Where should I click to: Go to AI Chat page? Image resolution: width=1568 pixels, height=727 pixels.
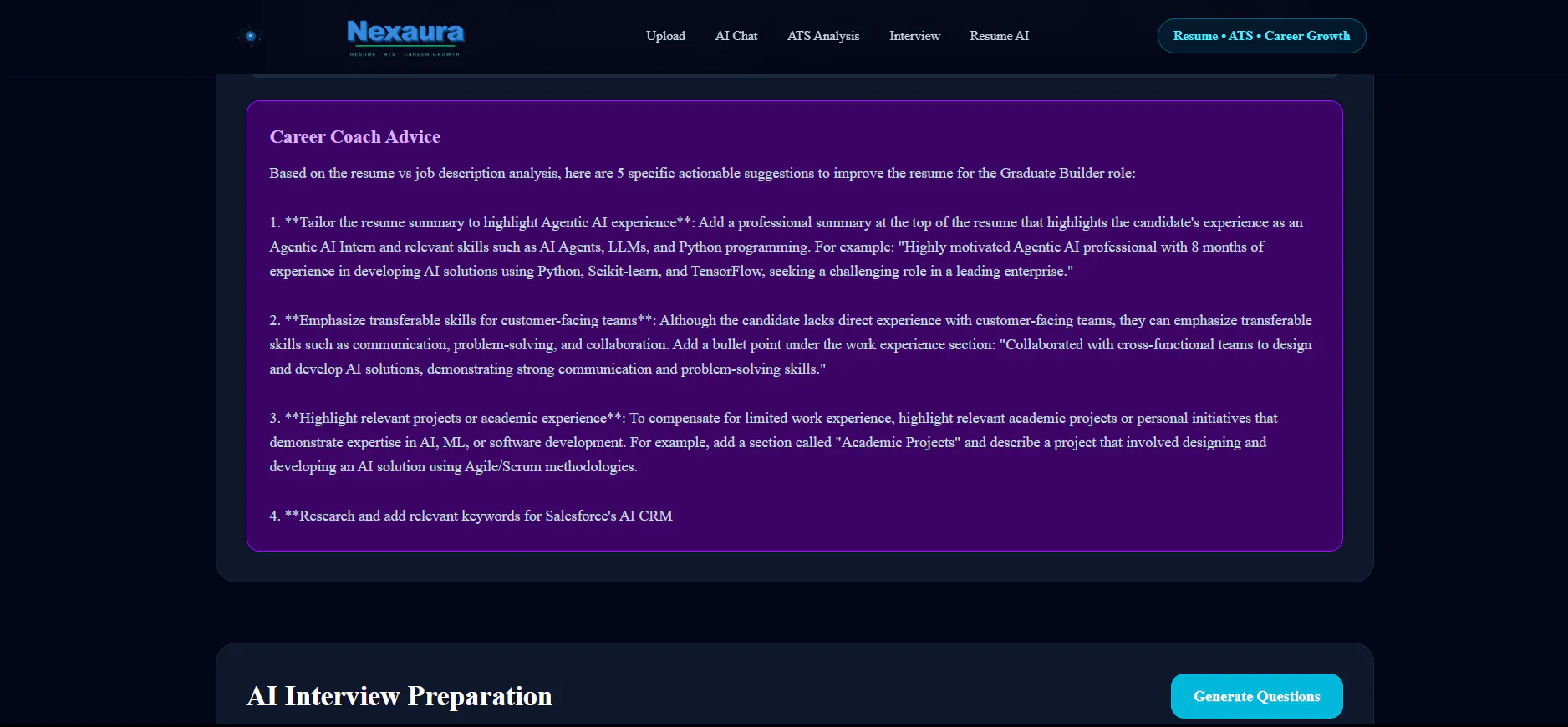(736, 36)
